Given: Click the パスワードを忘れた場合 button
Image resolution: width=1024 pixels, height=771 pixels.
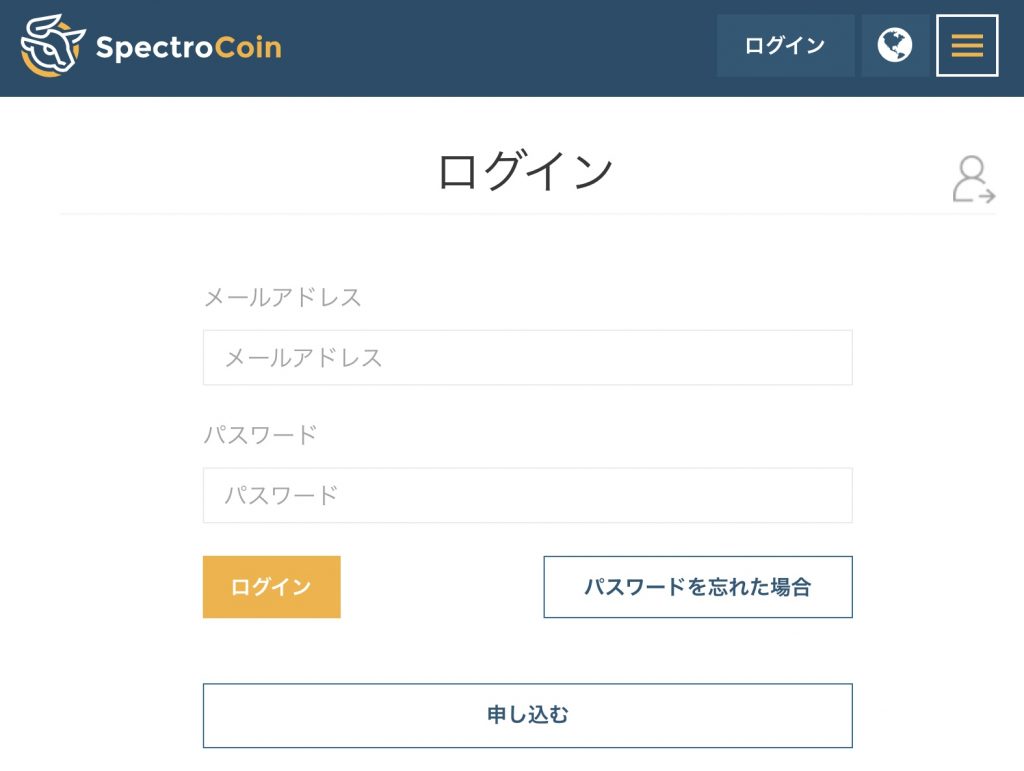Looking at the screenshot, I should coord(698,587).
